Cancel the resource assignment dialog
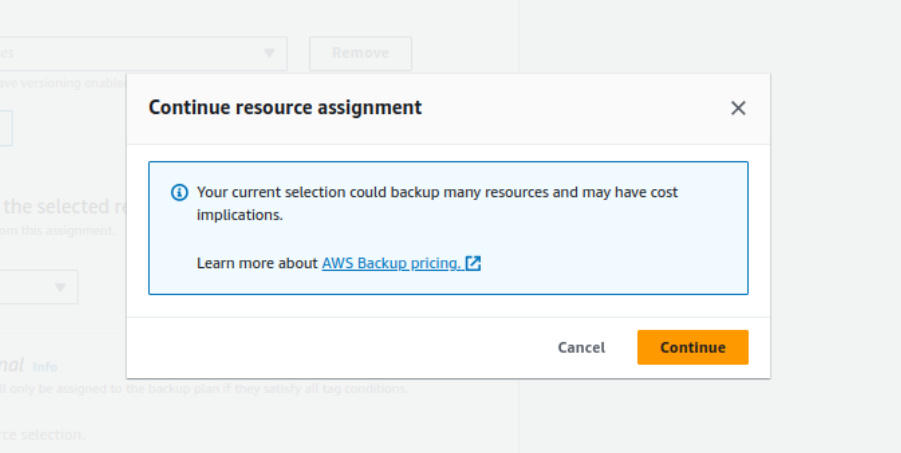The image size is (901, 453). tap(581, 347)
